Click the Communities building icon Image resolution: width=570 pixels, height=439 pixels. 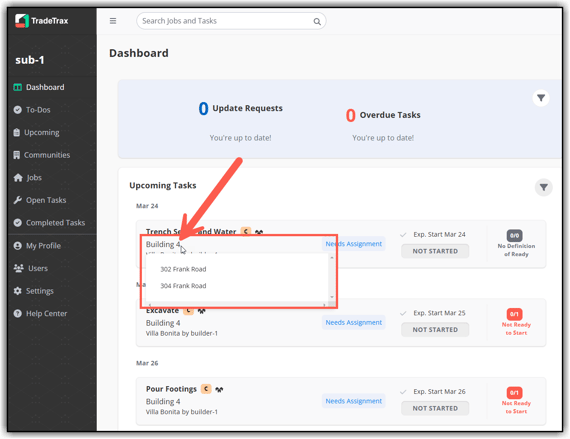coord(17,155)
